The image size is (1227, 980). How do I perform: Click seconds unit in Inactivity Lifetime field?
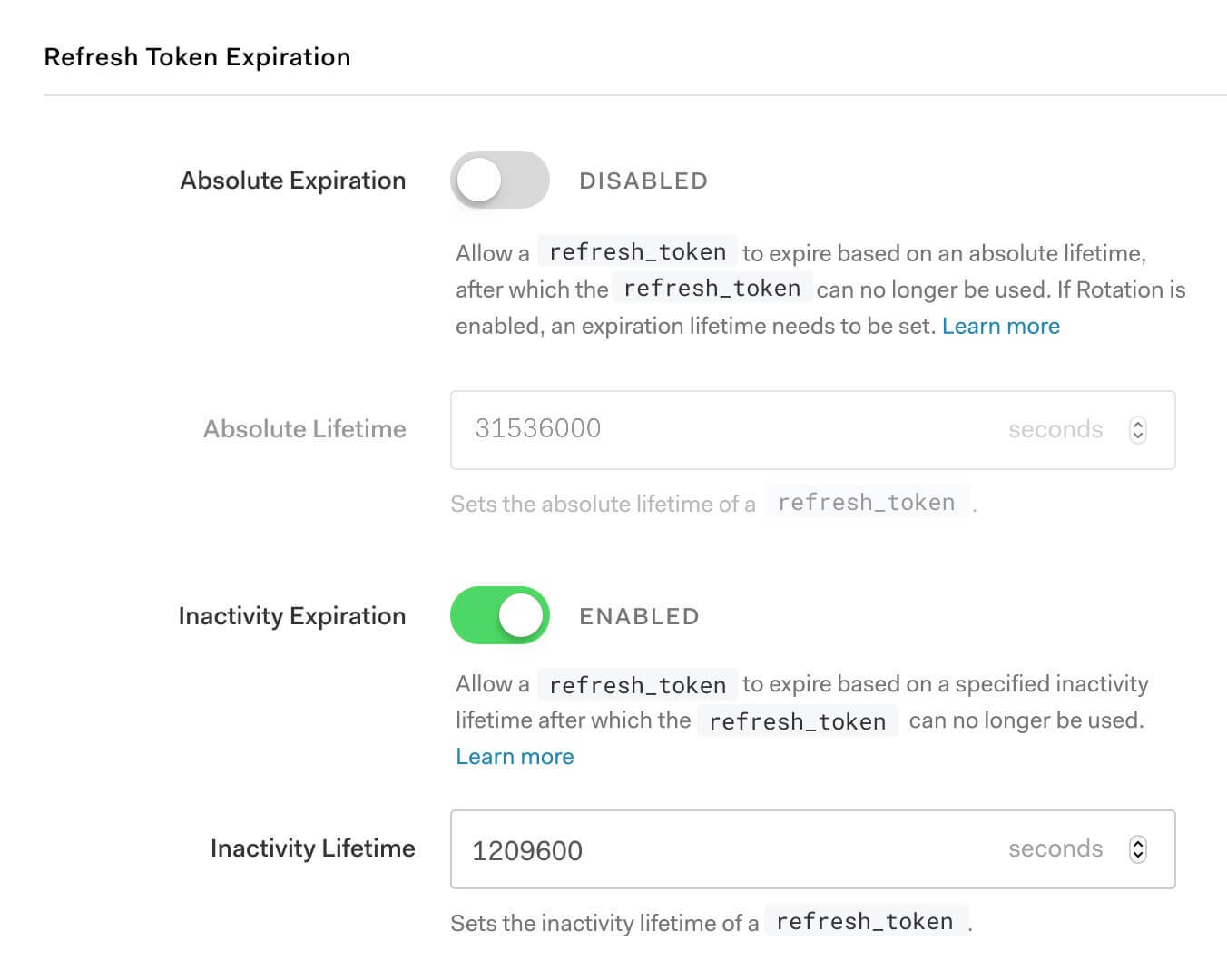coord(1055,848)
